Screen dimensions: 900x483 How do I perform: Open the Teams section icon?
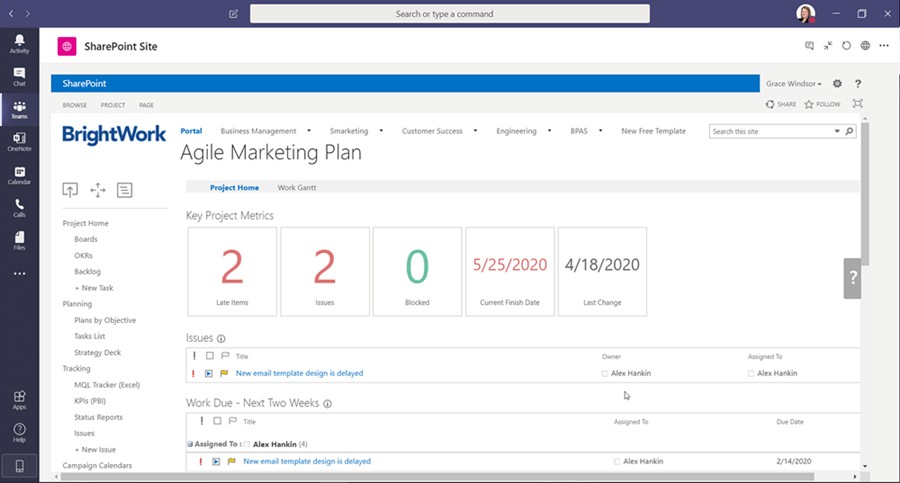click(x=20, y=109)
